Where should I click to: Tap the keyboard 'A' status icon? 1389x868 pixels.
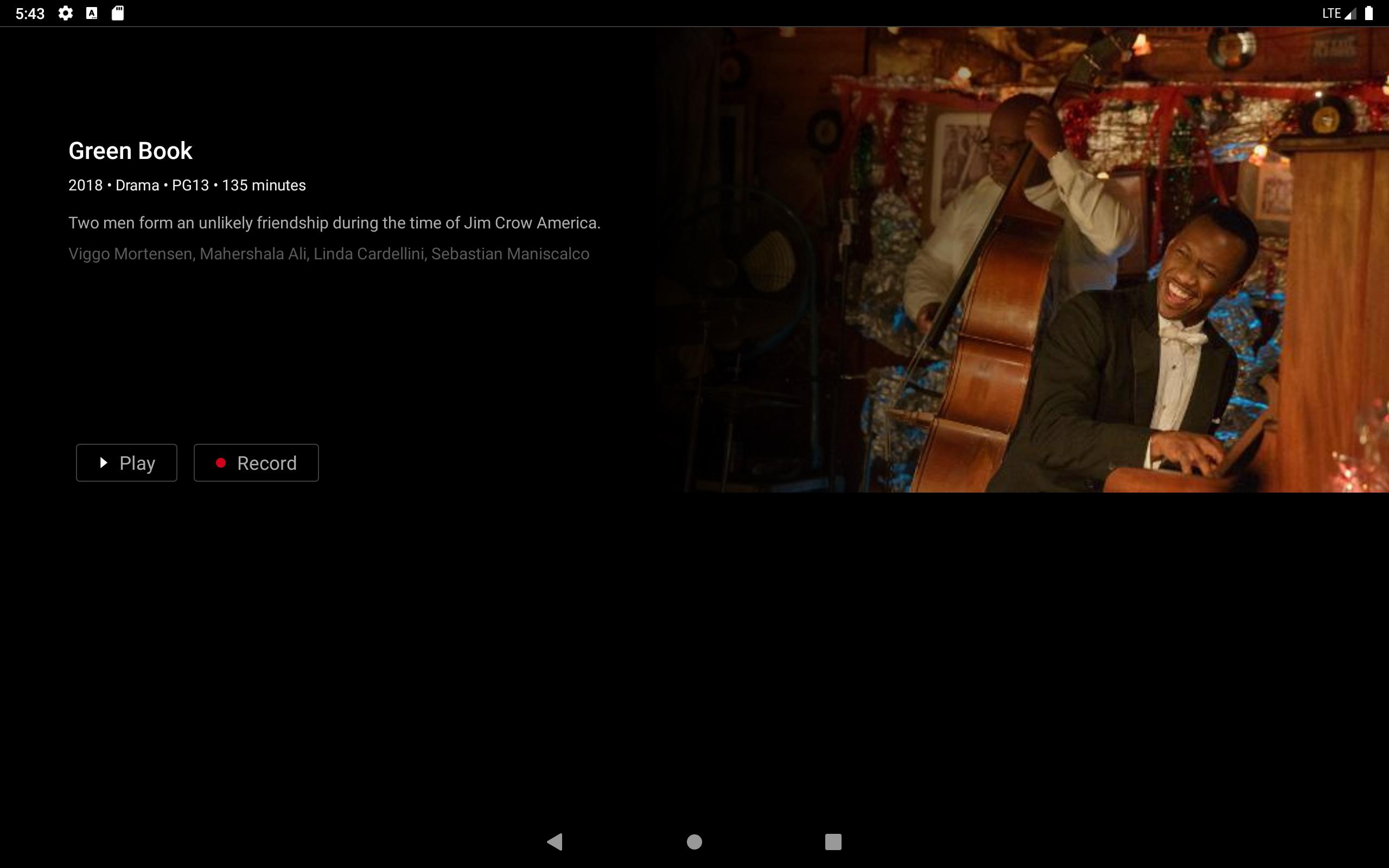click(92, 13)
